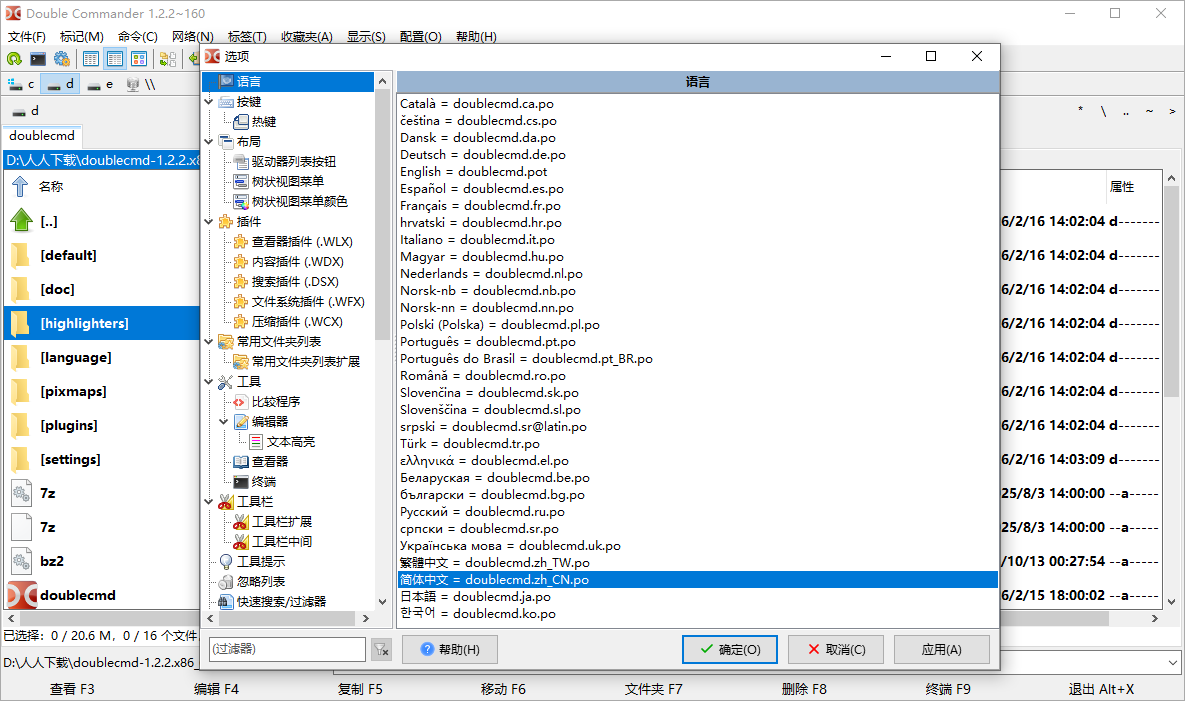Switch to thumbnails view icon
Screen dimensions: 1185x701
pos(138,59)
